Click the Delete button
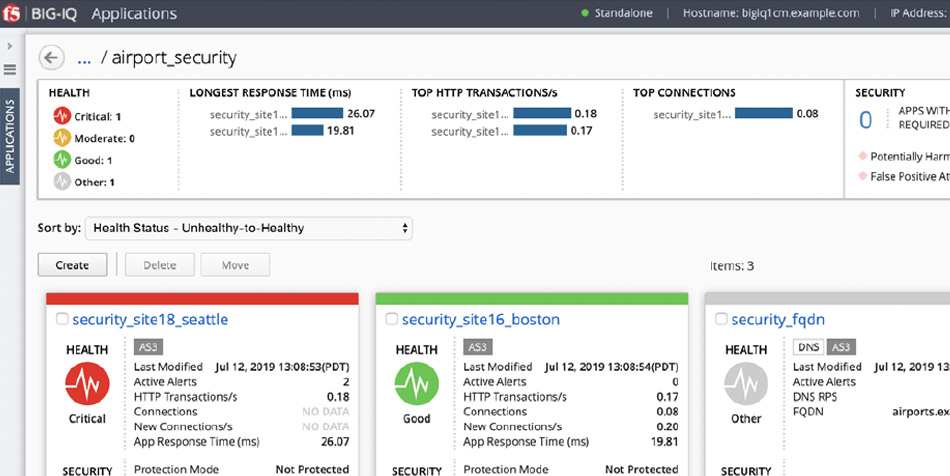The height and width of the screenshot is (476, 950). (x=159, y=265)
